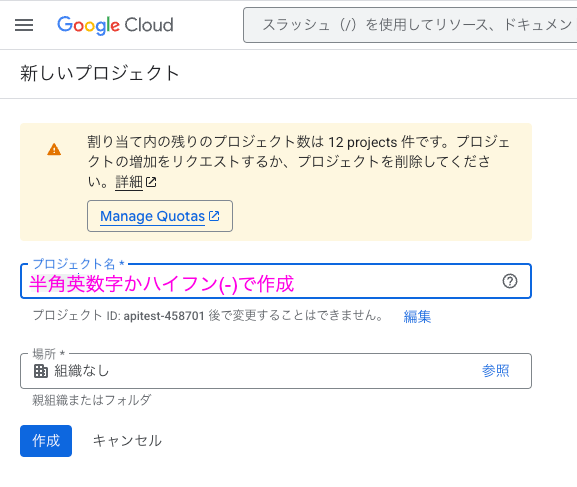Click the project ID apitest-458701 text

click(x=164, y=316)
